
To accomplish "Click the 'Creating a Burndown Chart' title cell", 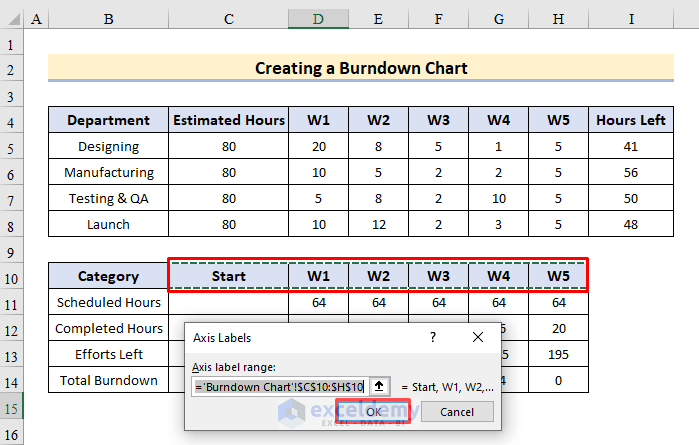I will coord(360,69).
